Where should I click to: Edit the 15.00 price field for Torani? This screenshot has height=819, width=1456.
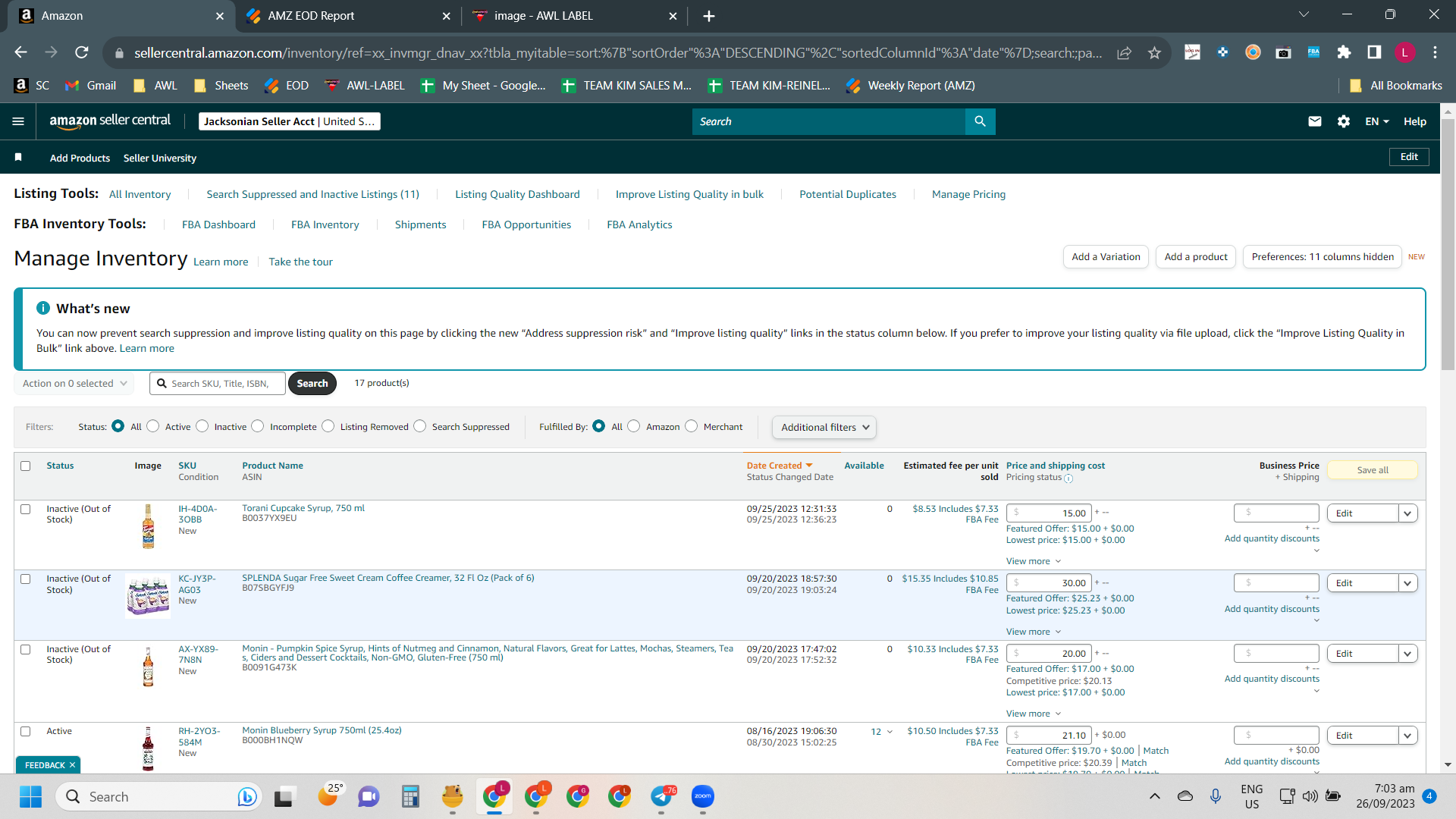pos(1049,513)
